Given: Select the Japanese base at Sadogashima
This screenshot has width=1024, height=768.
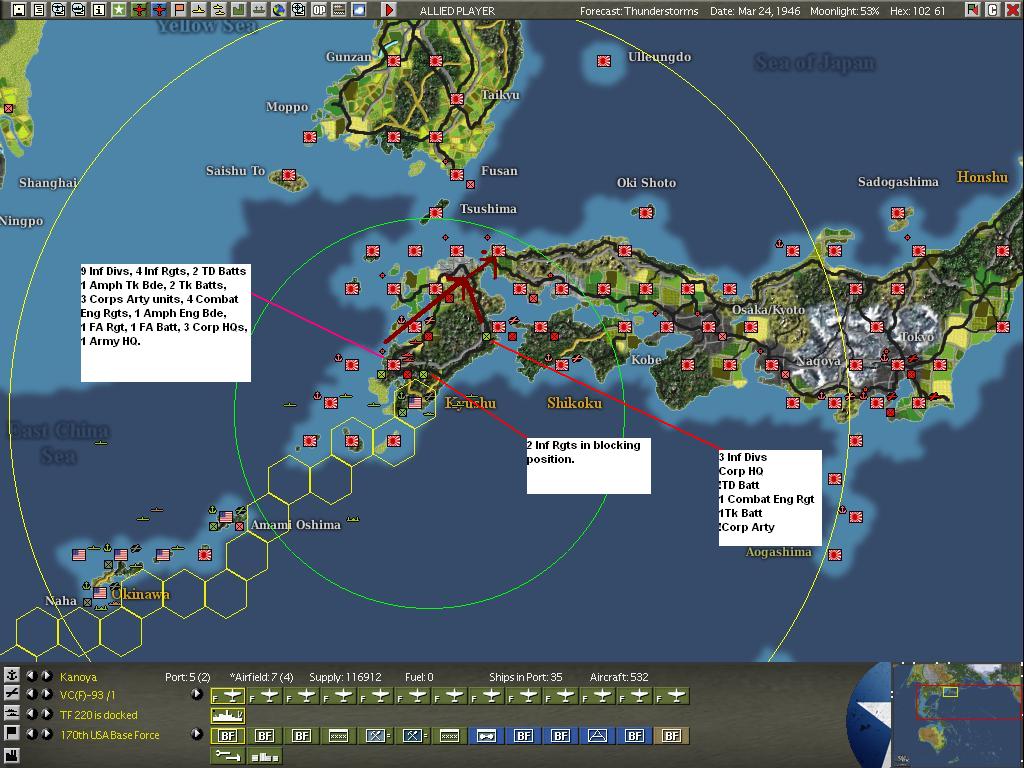Looking at the screenshot, I should tap(898, 212).
